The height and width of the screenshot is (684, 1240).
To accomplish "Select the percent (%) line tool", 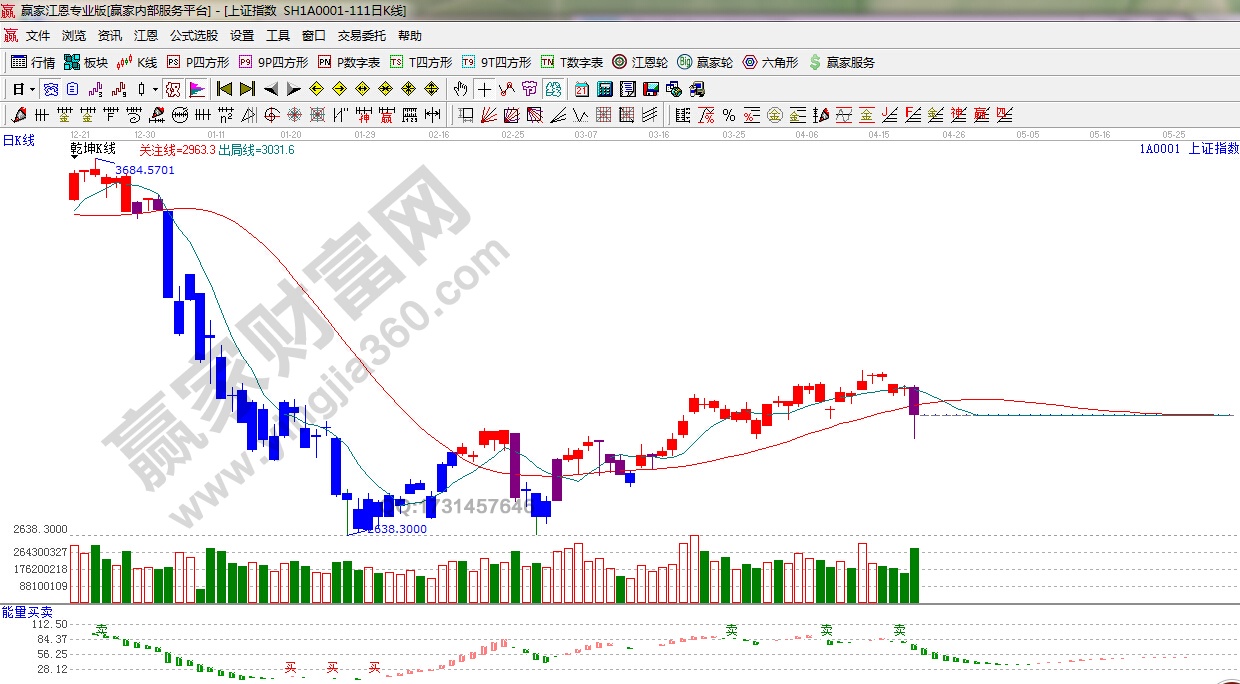I will [729, 115].
